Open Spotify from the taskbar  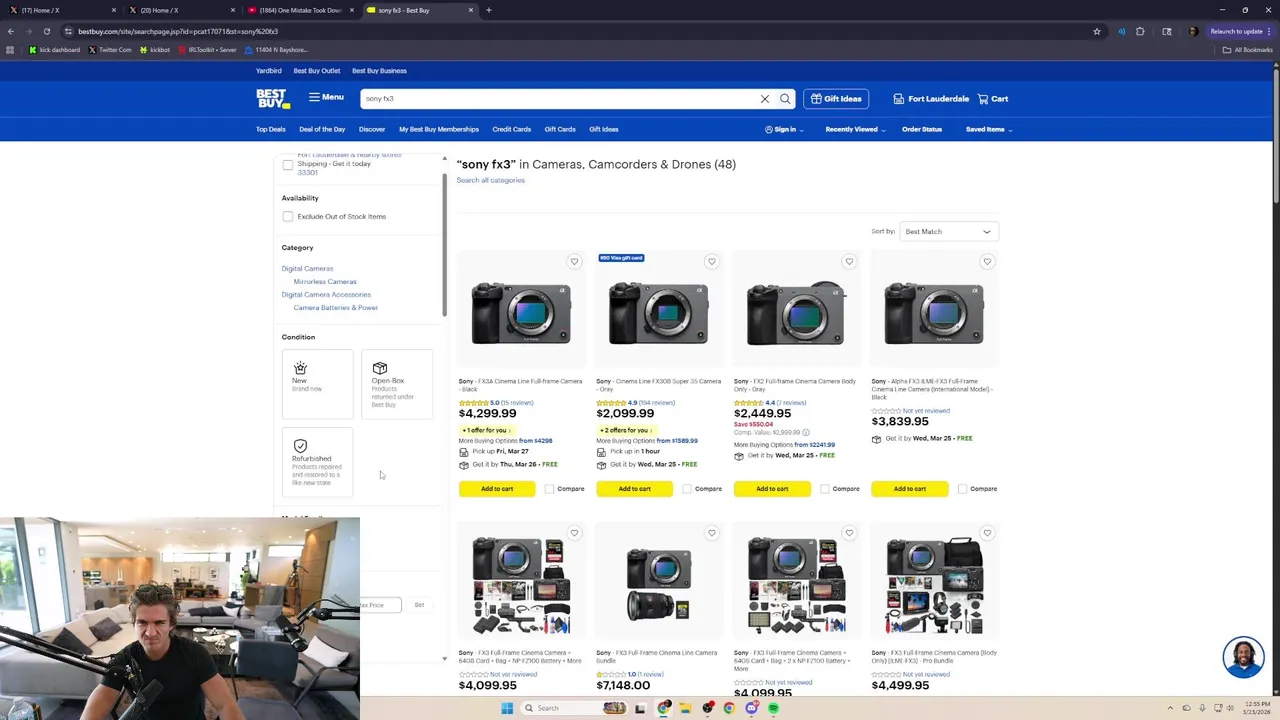(773, 708)
